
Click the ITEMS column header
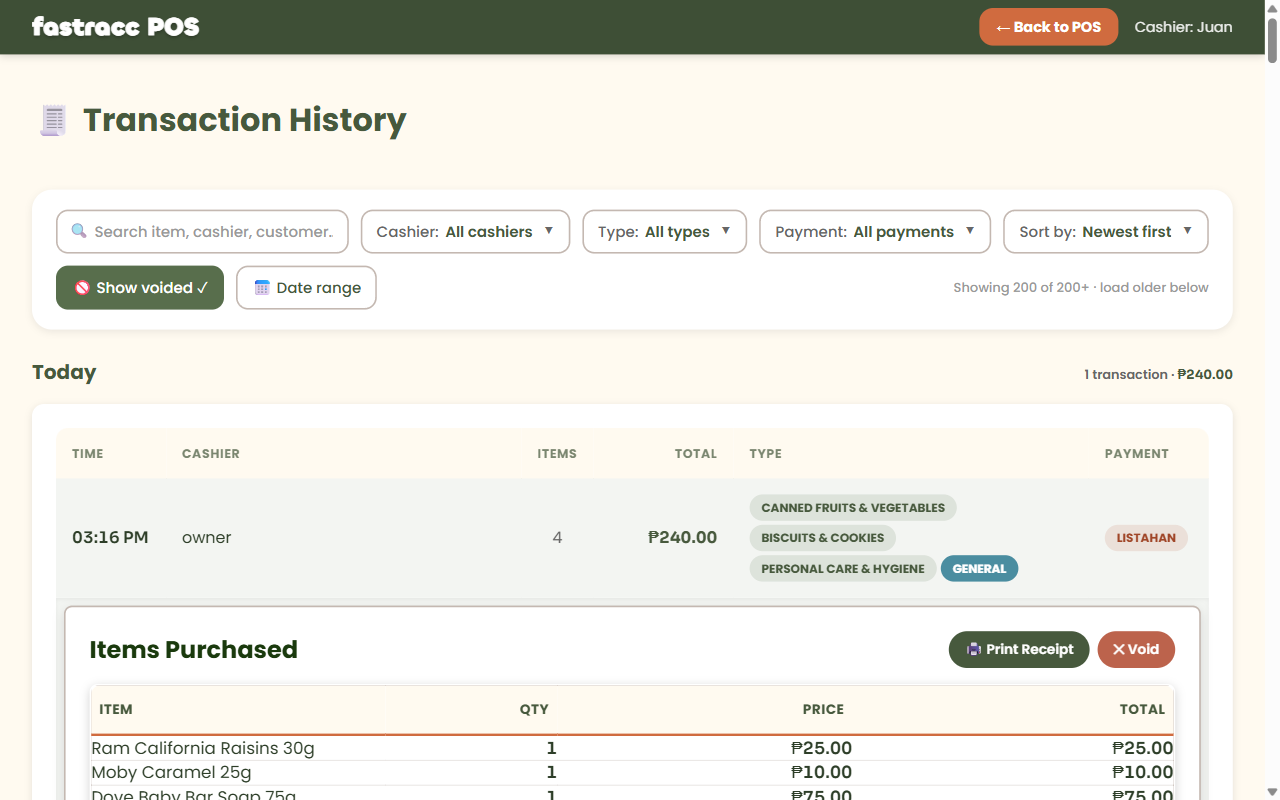click(557, 454)
